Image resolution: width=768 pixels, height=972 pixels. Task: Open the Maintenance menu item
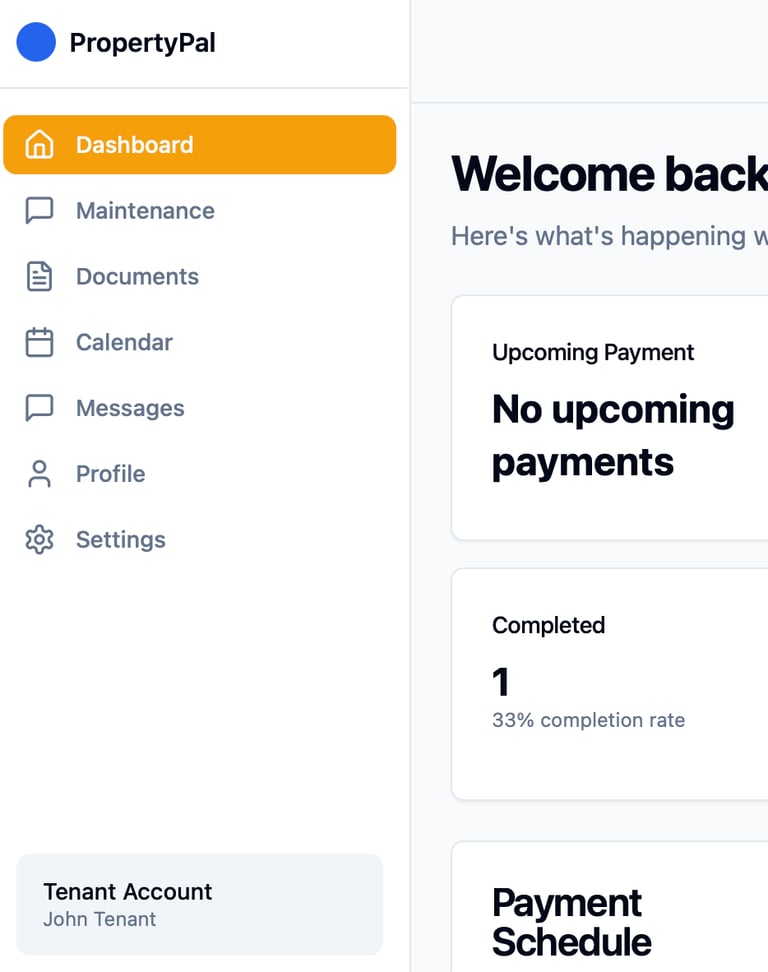(200, 210)
